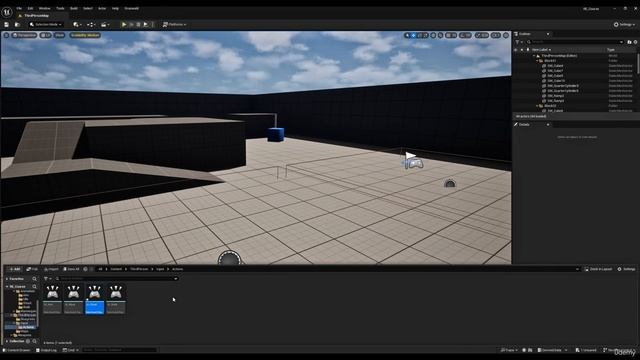Click the skip frame playback button
Viewport: 640px width, 360px height.
pyautogui.click(x=131, y=24)
